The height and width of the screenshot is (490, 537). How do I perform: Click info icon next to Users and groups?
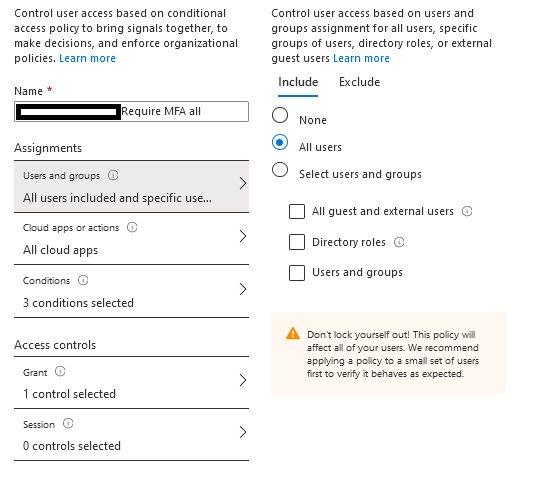pos(113,175)
